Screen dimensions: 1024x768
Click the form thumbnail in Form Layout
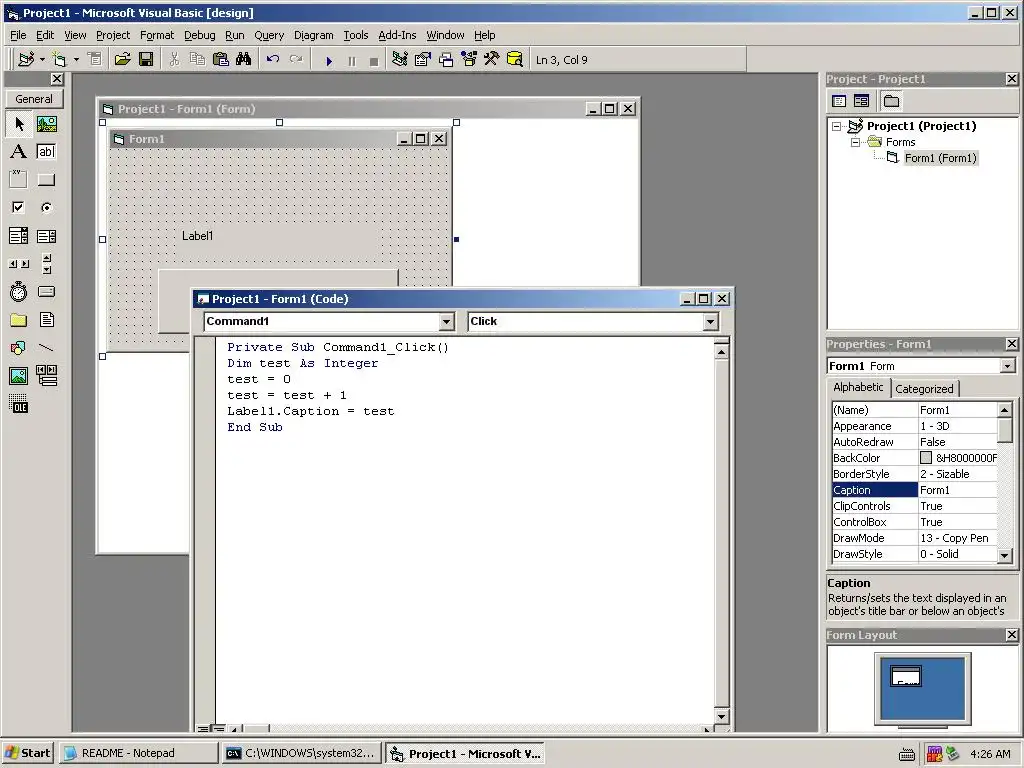(x=906, y=677)
